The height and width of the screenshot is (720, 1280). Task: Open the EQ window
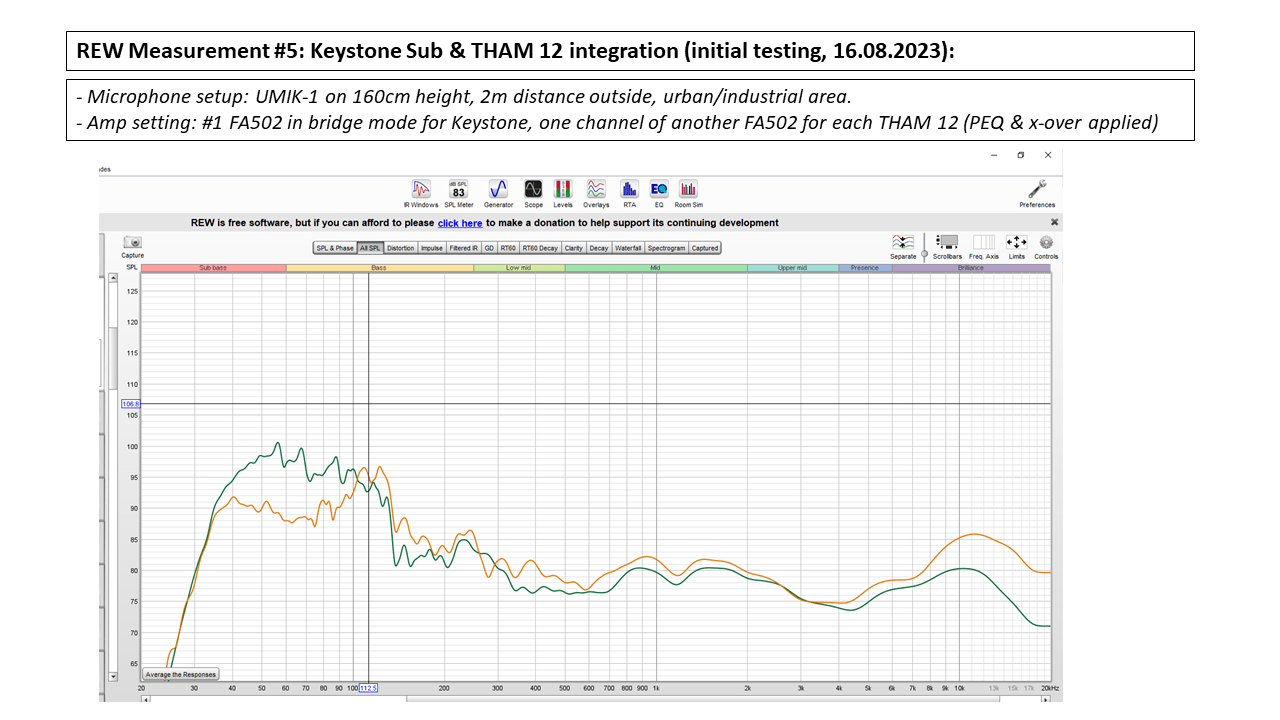coord(659,193)
